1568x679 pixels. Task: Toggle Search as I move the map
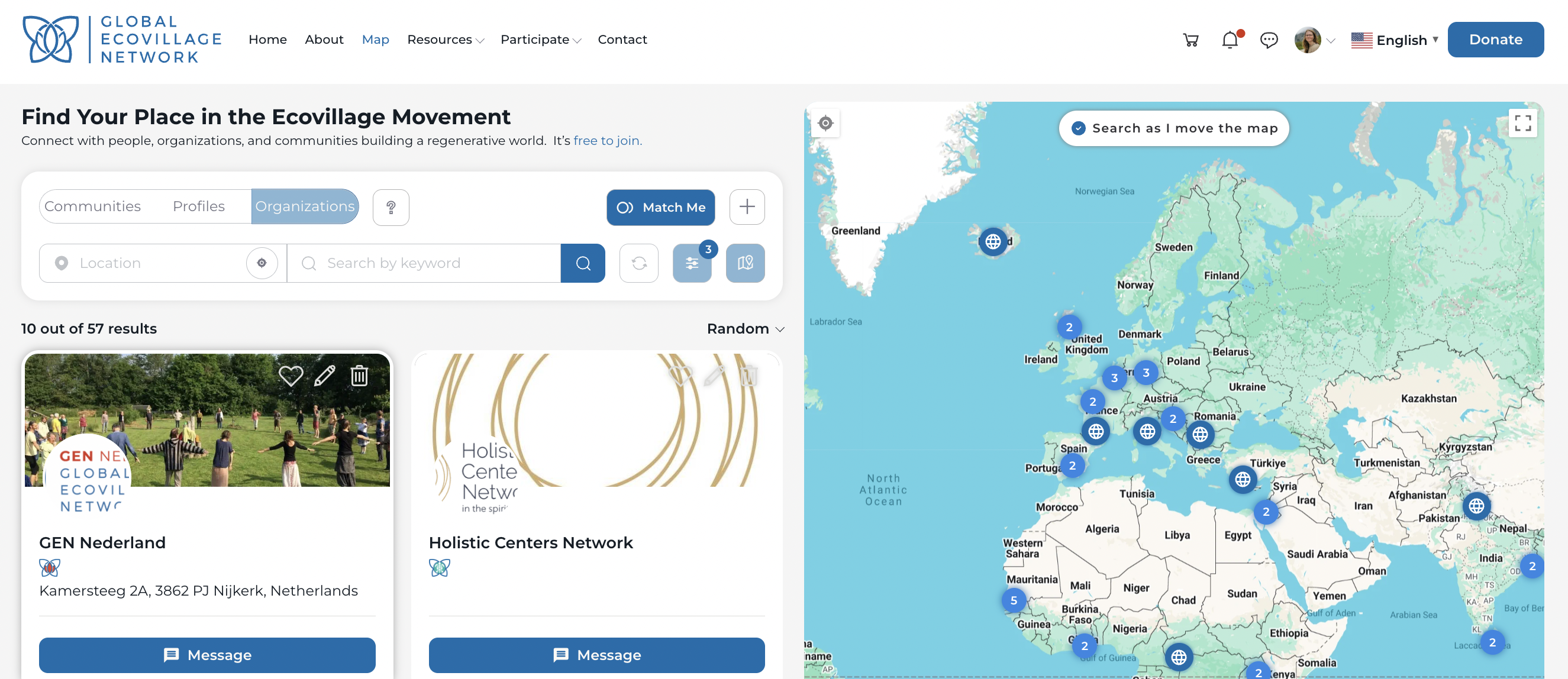pyautogui.click(x=1174, y=128)
